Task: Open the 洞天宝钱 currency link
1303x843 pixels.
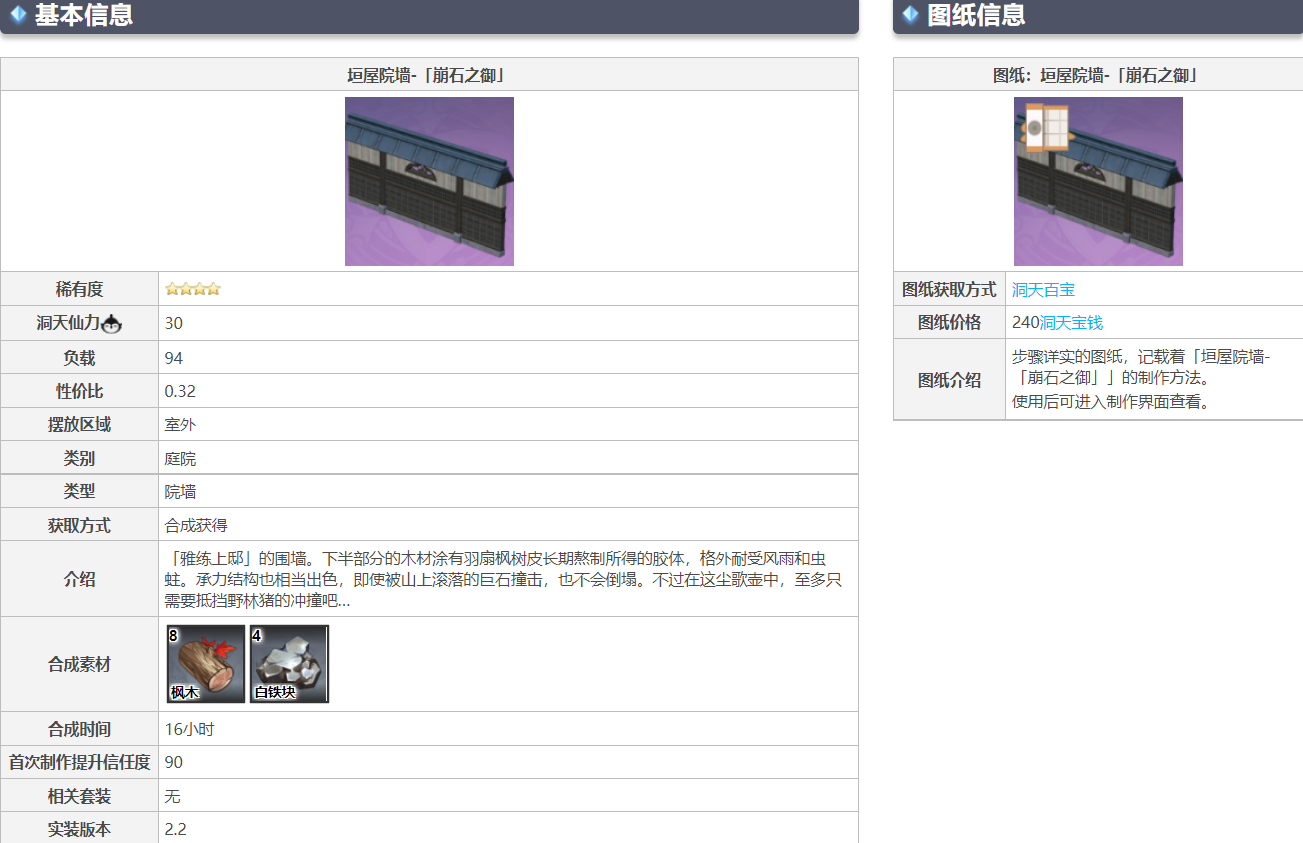Action: click(1071, 323)
